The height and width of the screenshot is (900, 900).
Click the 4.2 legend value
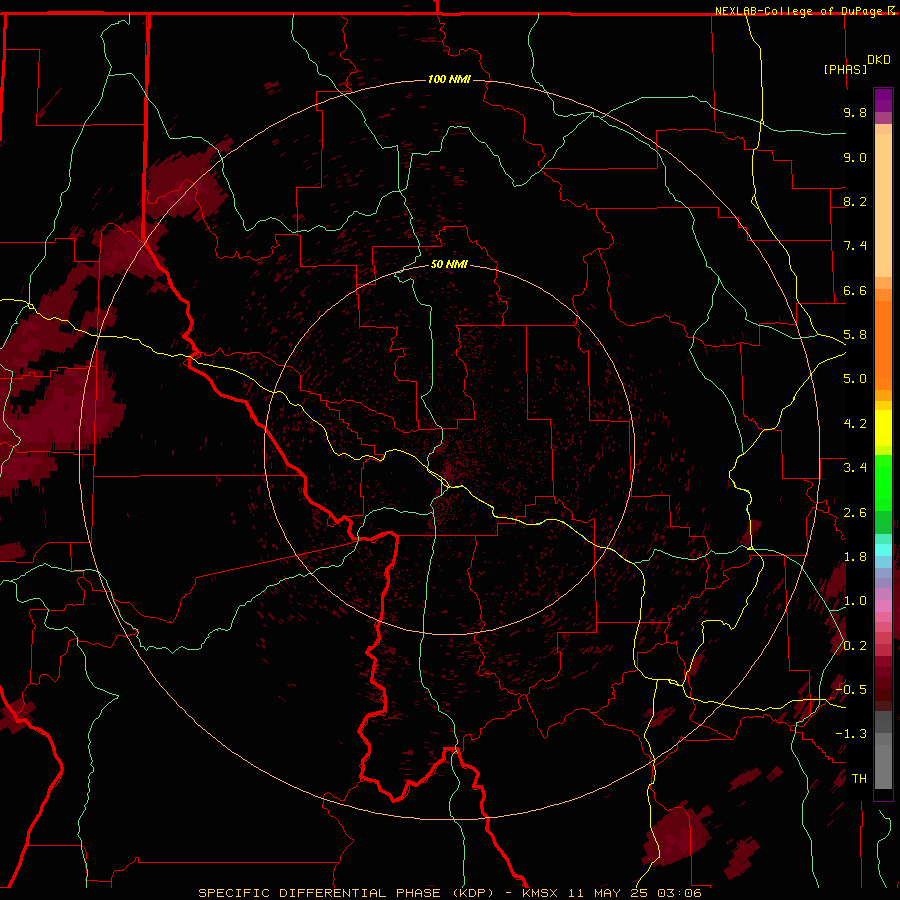[x=855, y=424]
